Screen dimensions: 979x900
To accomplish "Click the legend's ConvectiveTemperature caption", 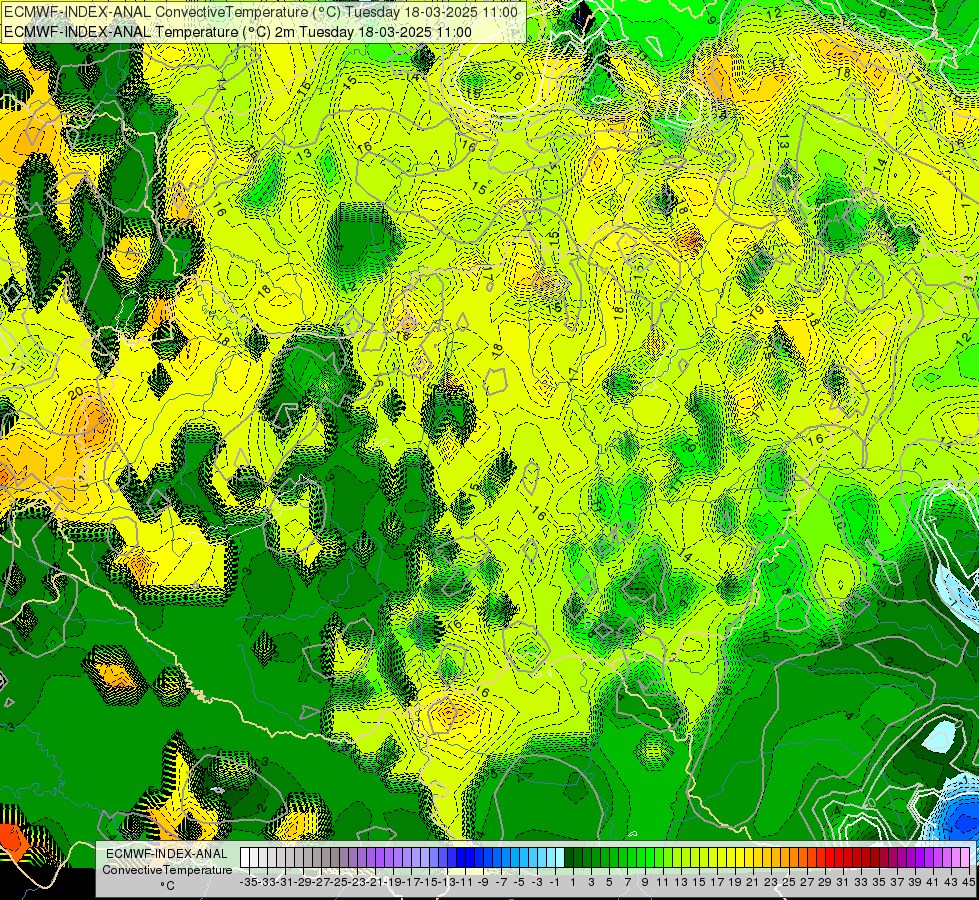I will [167, 869].
